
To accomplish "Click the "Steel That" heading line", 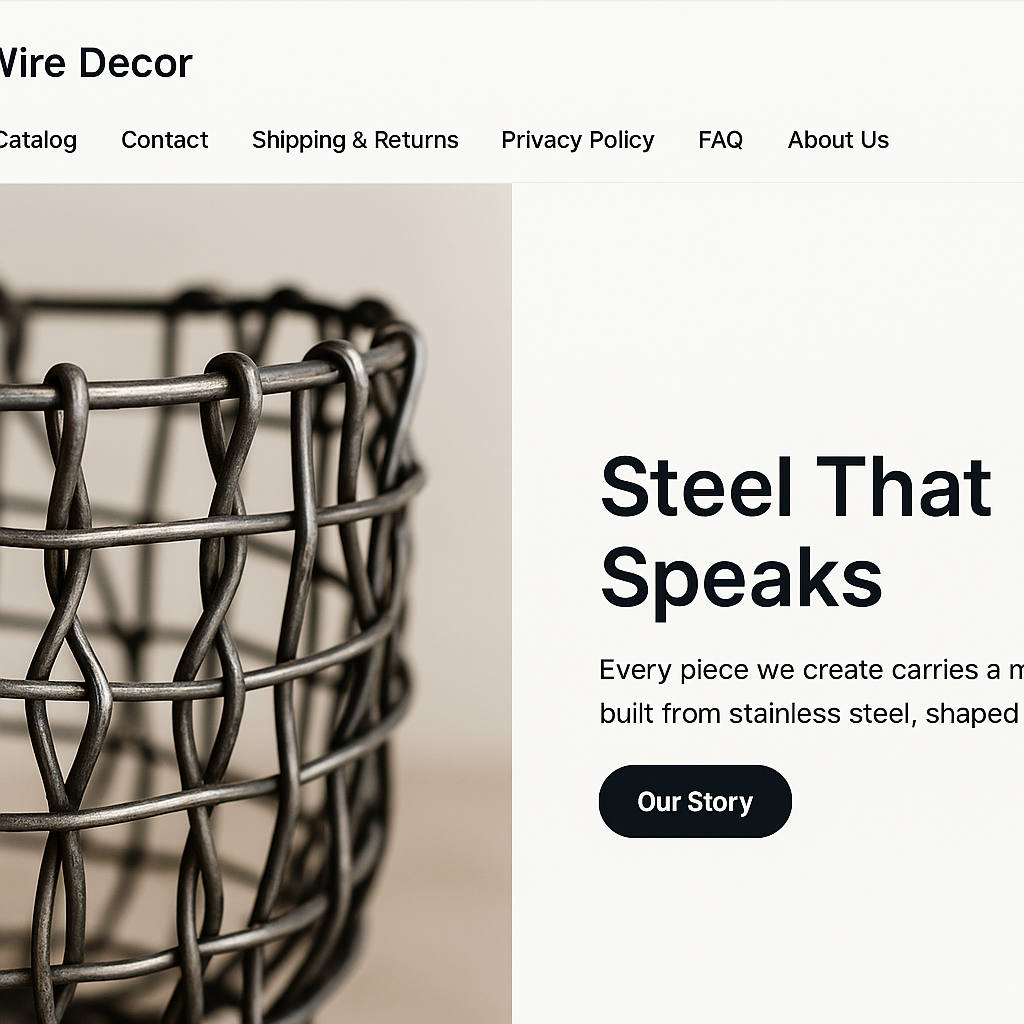I will (x=795, y=488).
